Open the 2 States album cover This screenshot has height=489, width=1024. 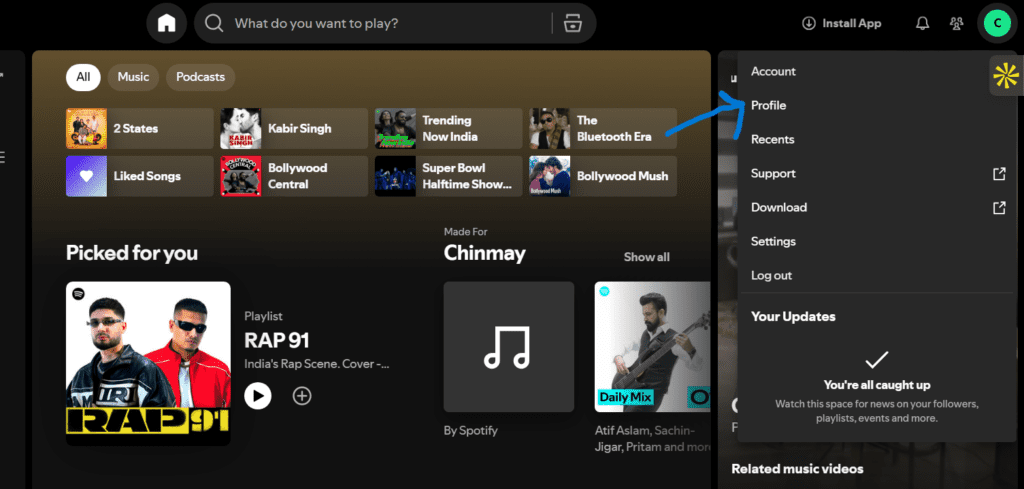(86, 129)
